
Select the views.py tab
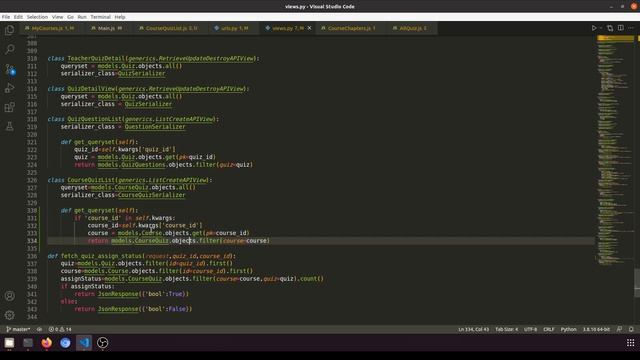coord(288,28)
